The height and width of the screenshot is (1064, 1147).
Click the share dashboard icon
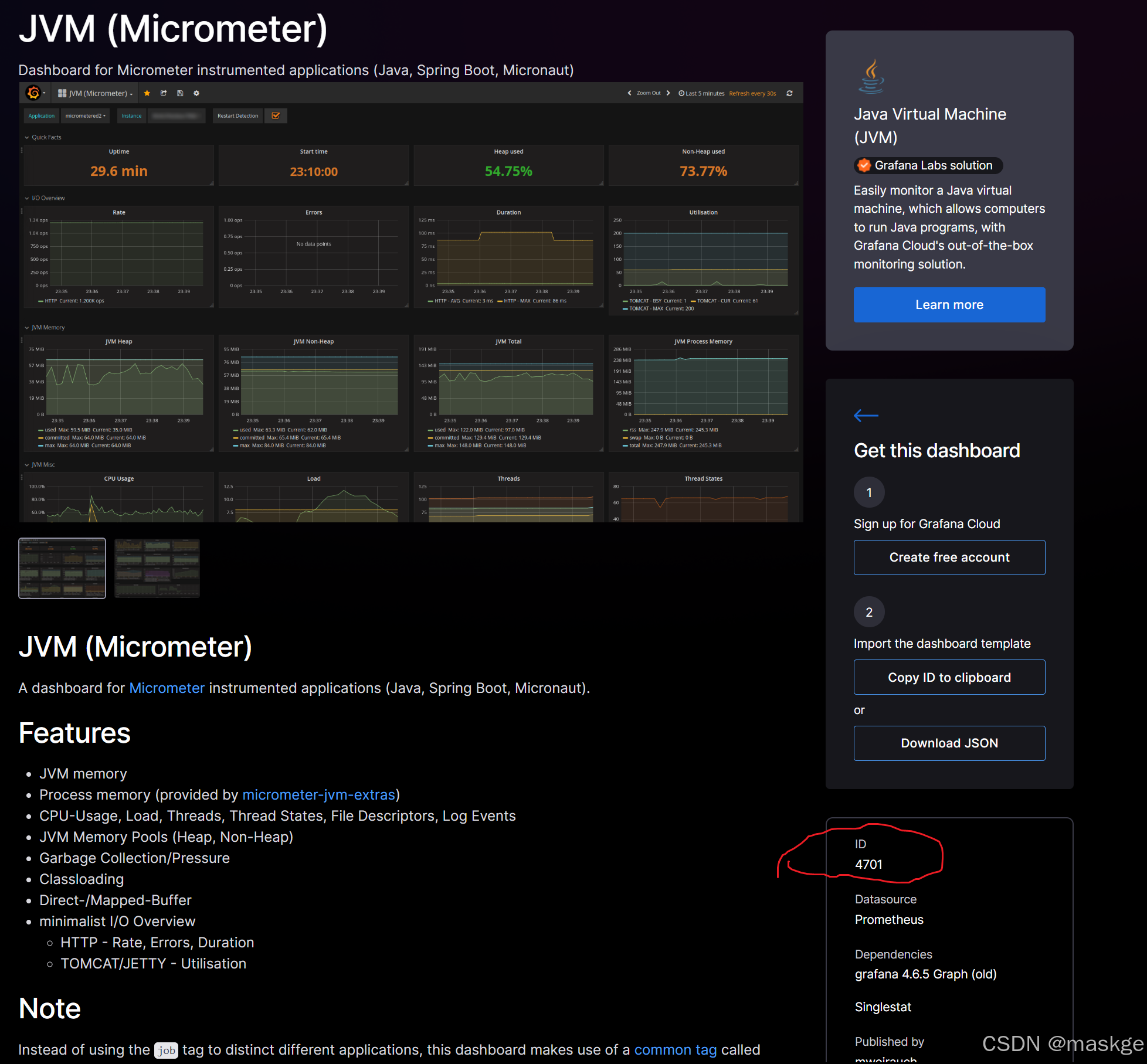pyautogui.click(x=164, y=93)
